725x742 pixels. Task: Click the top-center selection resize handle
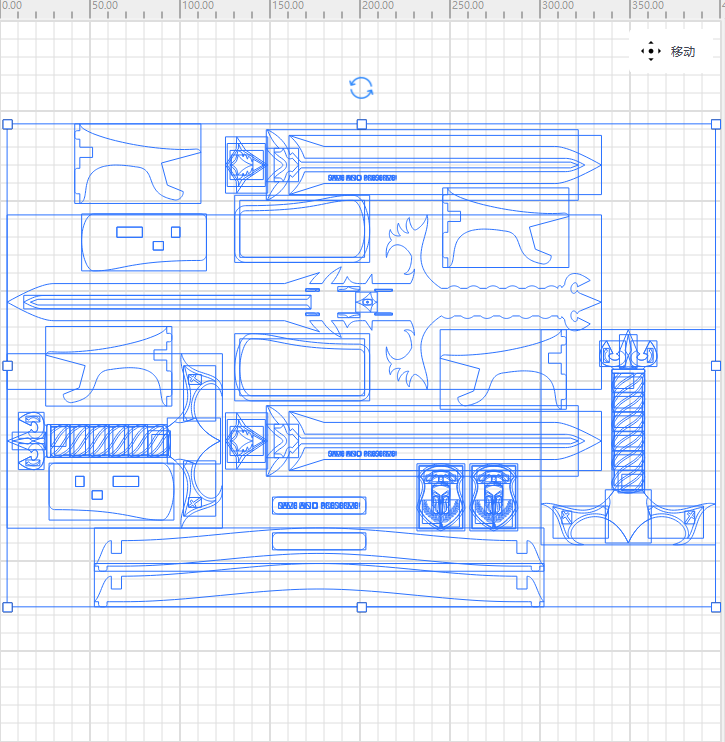click(362, 124)
